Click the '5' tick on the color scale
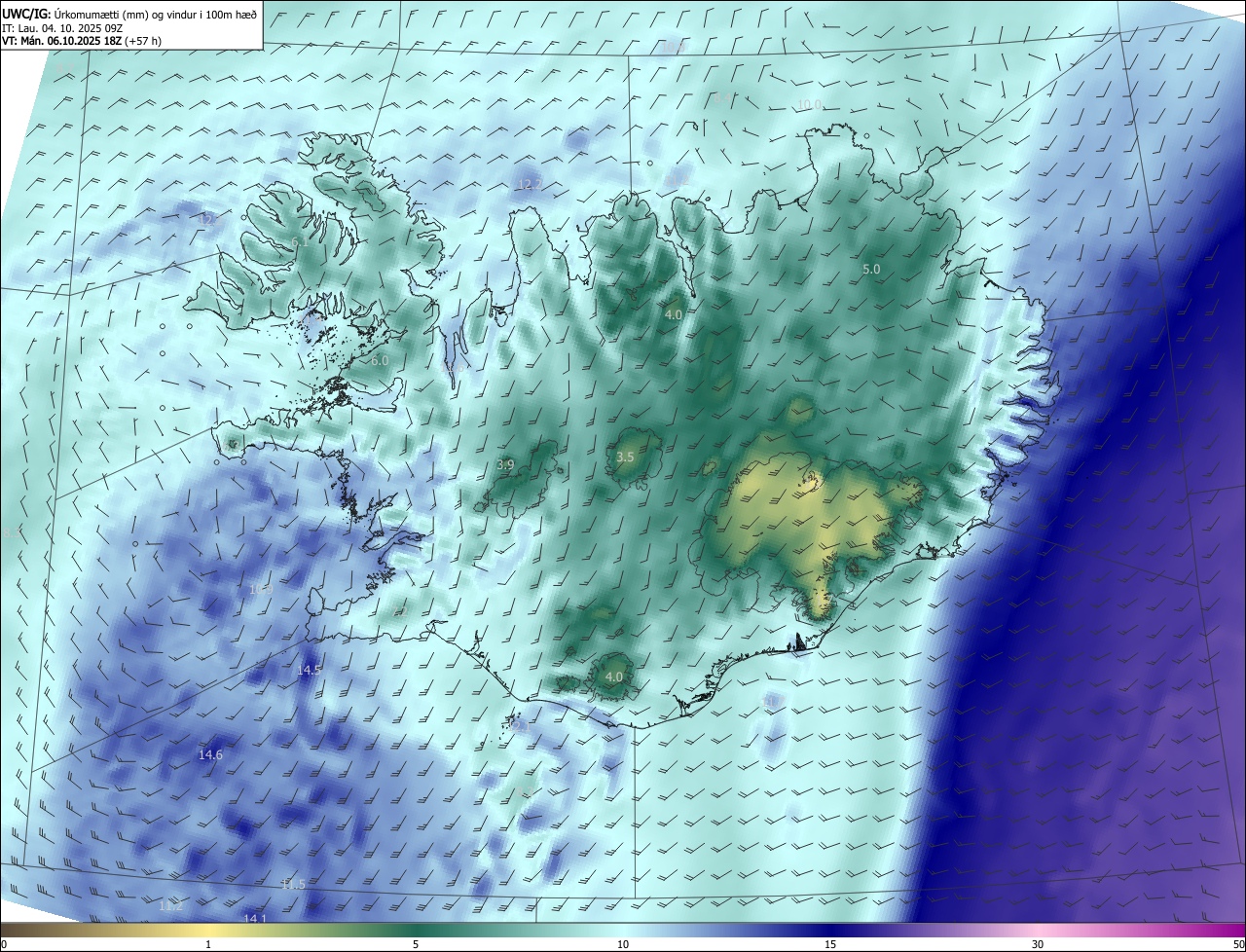The width and height of the screenshot is (1246, 952). (x=416, y=945)
